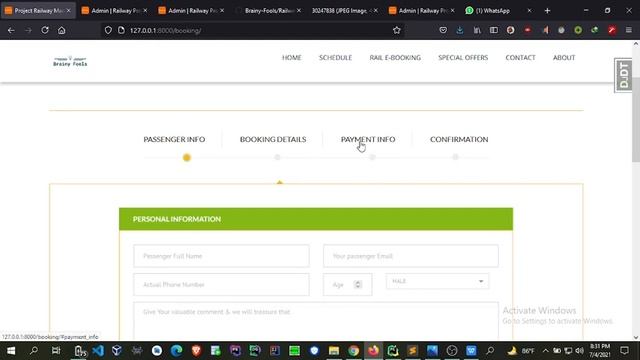Open the SPECIAL OFFERS navigation link
The image size is (640, 360).
[x=463, y=58]
